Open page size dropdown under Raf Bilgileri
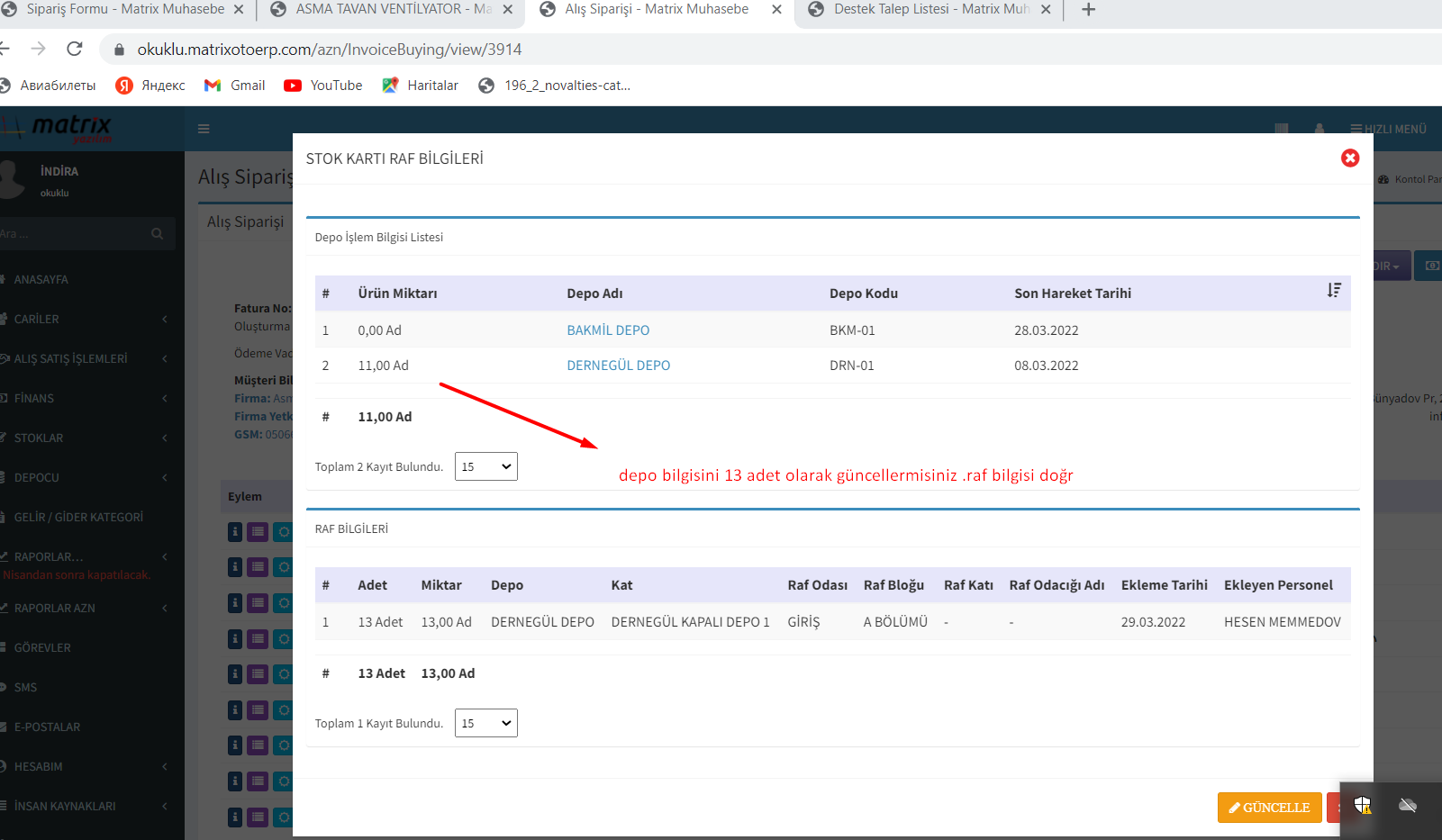1442x840 pixels. (x=485, y=724)
